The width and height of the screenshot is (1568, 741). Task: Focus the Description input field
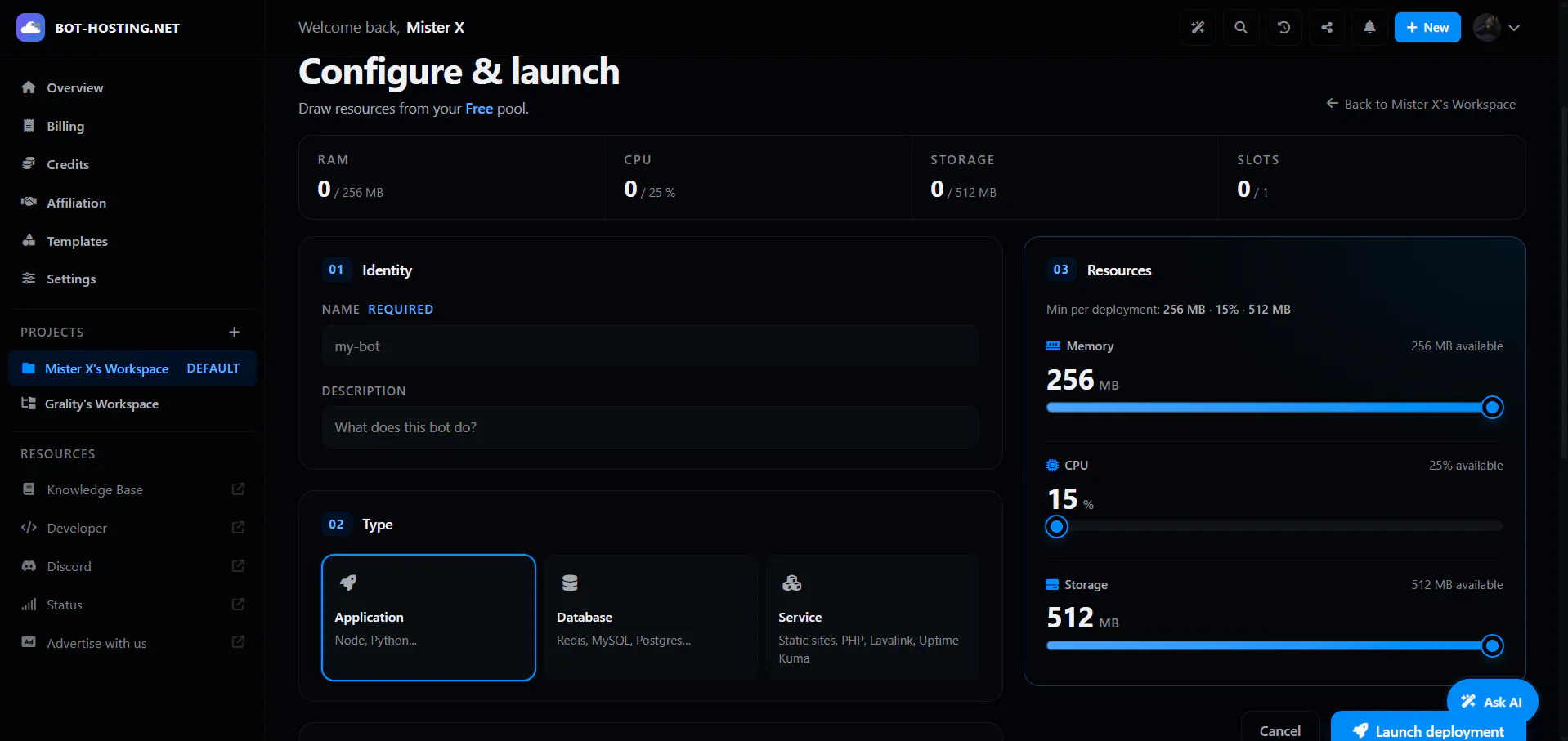[x=651, y=427]
